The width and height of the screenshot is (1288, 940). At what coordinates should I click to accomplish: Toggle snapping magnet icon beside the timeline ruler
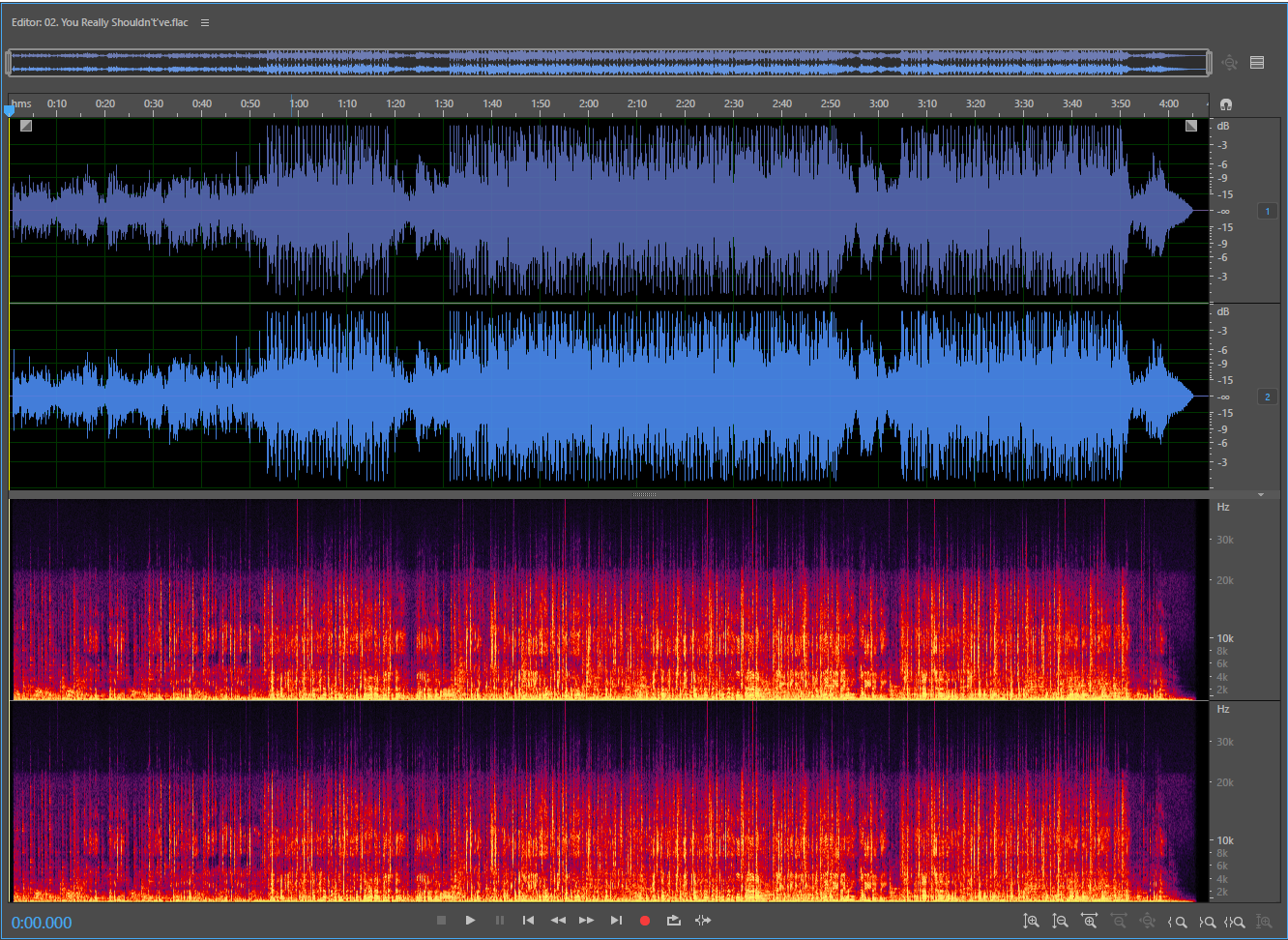(x=1226, y=104)
